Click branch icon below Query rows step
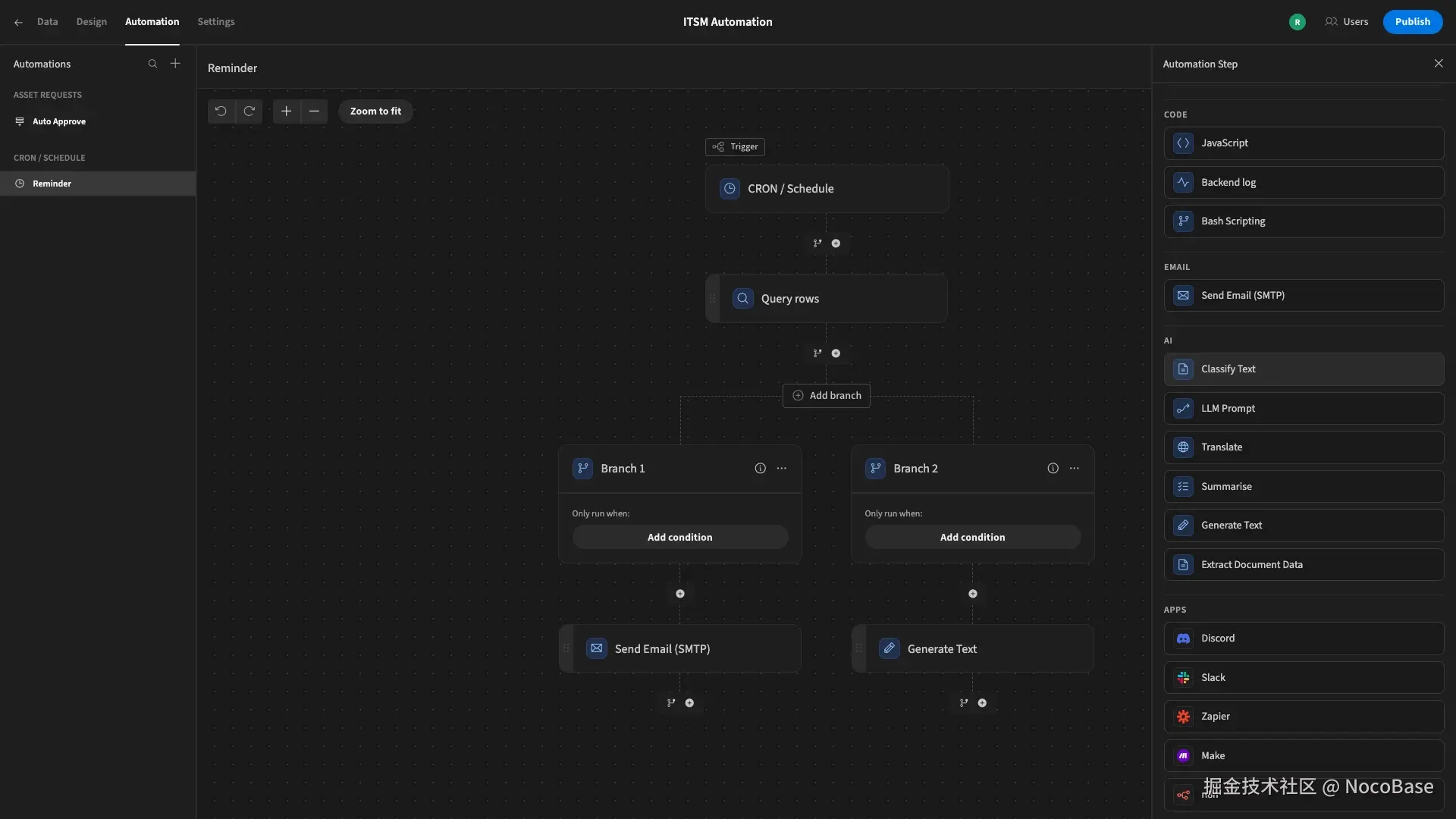This screenshot has width=1456, height=819. click(817, 353)
